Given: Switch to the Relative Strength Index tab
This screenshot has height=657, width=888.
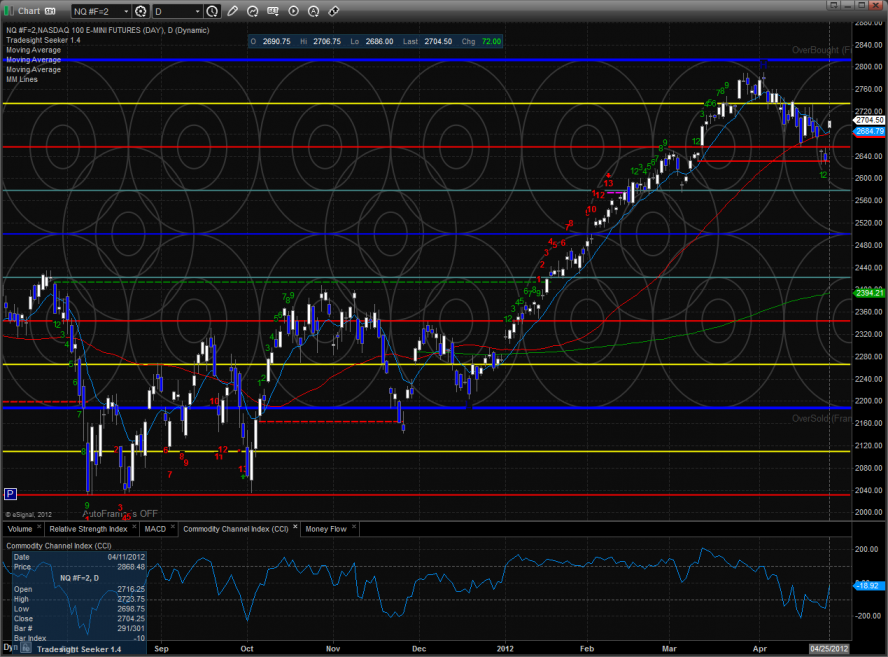Looking at the screenshot, I should pyautogui.click(x=88, y=528).
